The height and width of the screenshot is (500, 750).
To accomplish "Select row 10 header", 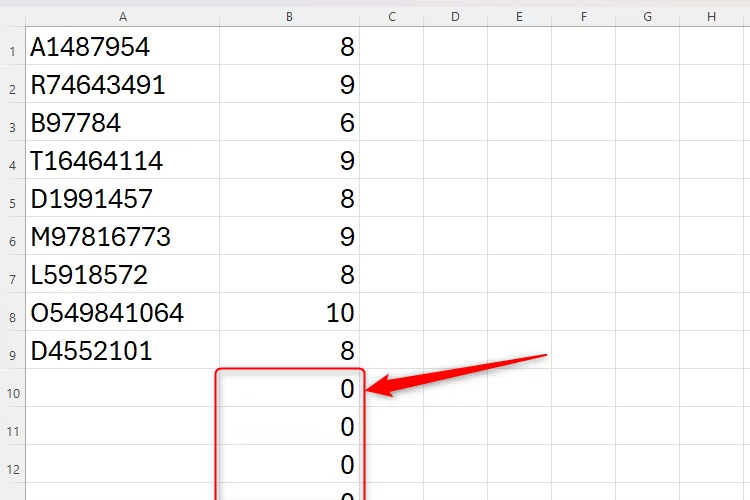I will [13, 388].
